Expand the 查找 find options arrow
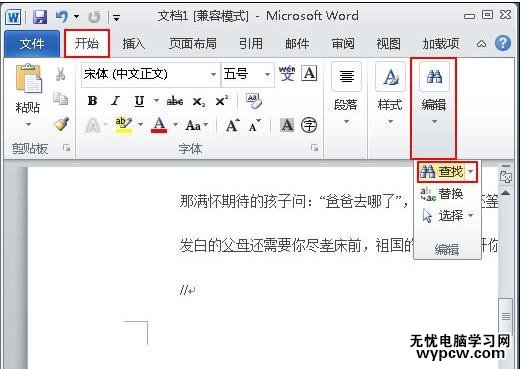The width and height of the screenshot is (521, 369). 471,172
